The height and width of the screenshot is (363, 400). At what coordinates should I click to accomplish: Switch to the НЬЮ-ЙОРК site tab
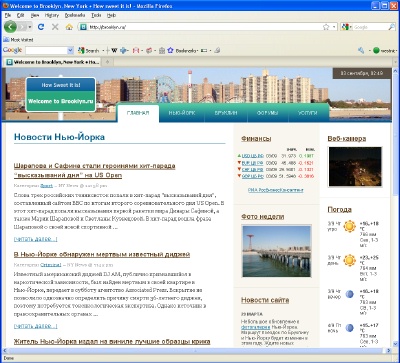click(x=182, y=113)
